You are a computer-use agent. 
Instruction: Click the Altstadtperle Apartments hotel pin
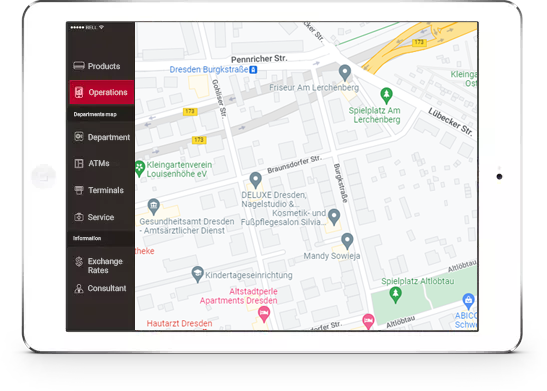[264, 314]
